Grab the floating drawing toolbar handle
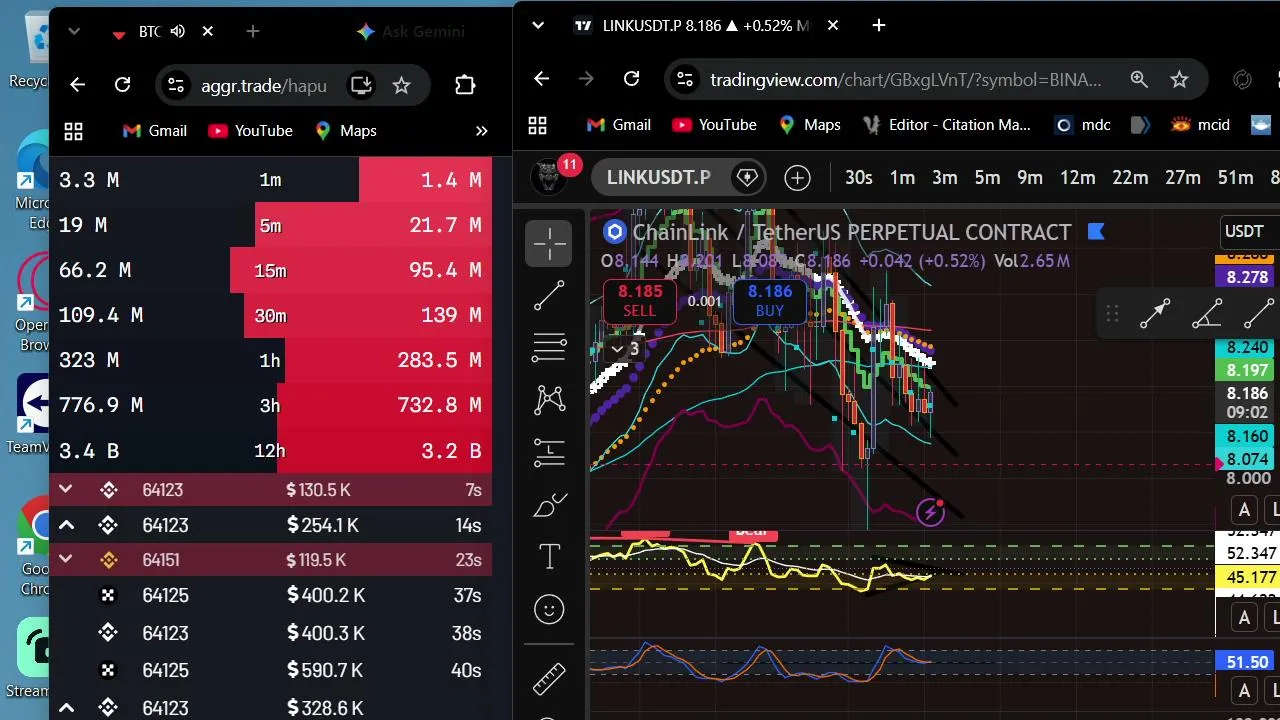1280x720 pixels. point(1112,314)
